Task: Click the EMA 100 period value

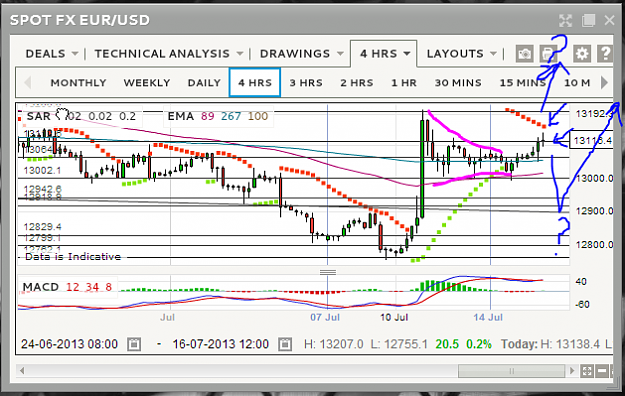Action: pyautogui.click(x=258, y=116)
